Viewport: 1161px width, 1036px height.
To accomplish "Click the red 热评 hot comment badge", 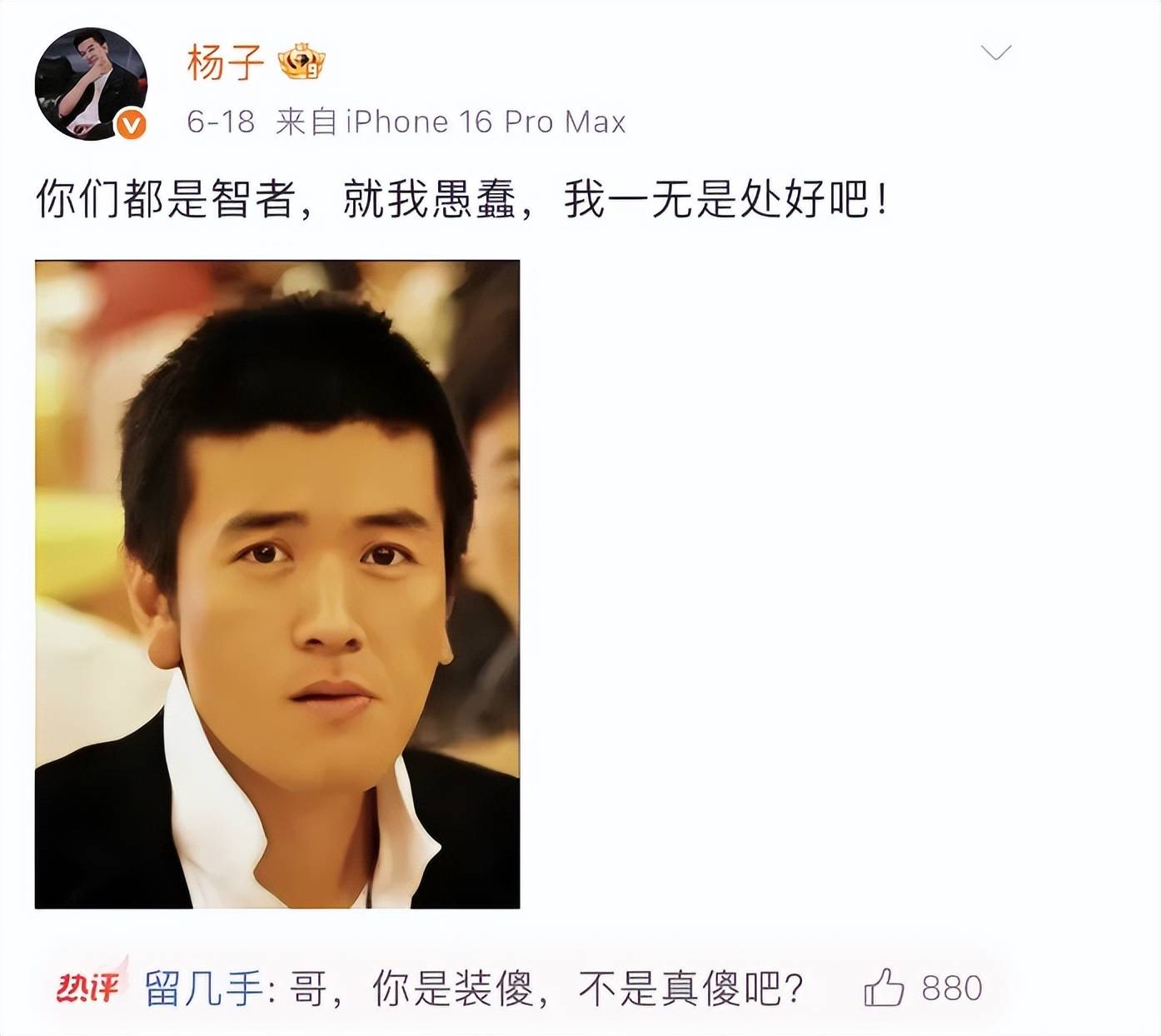I will click(87, 988).
